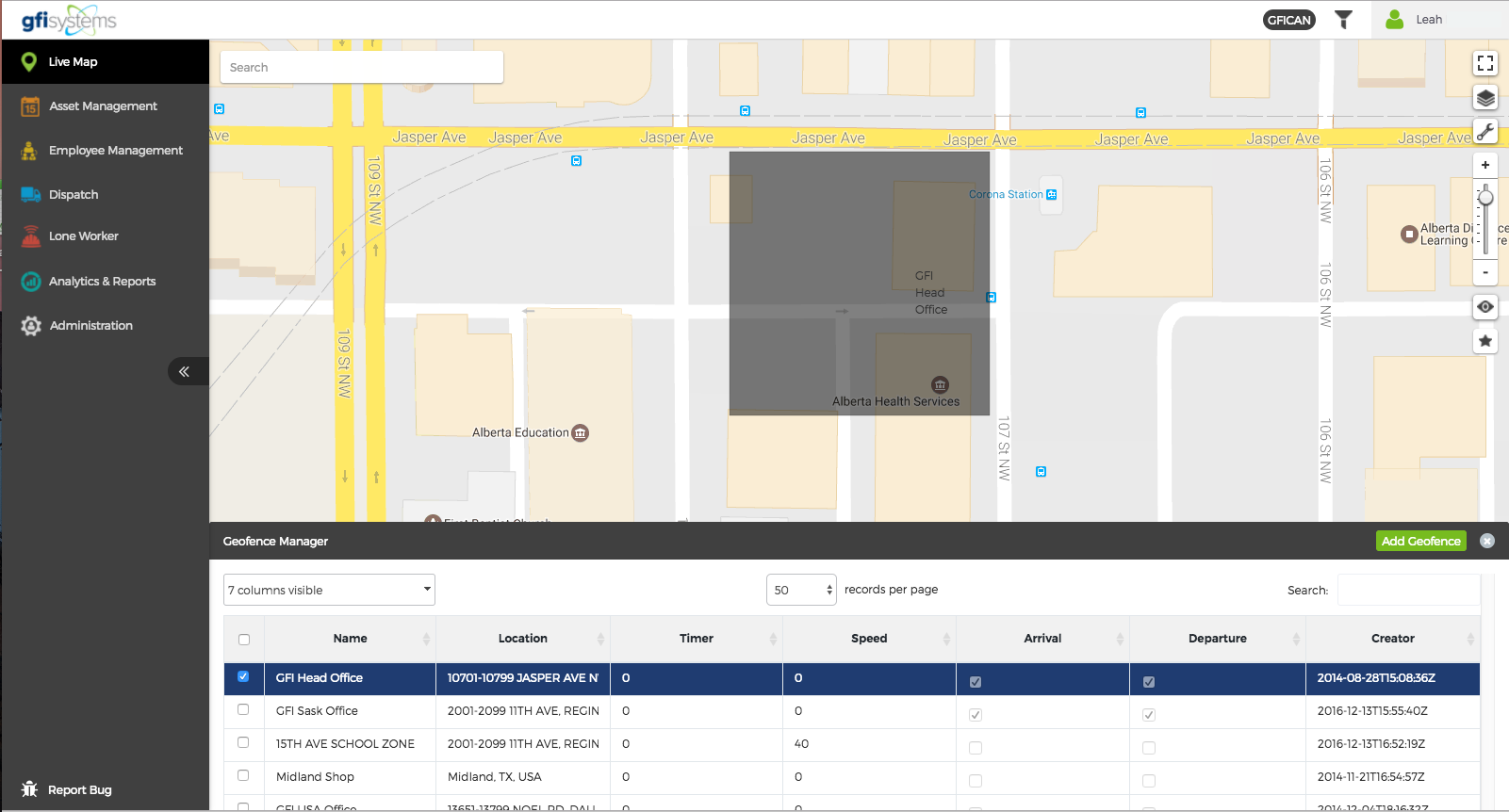The width and height of the screenshot is (1509, 812).
Task: Open the map layers control
Action: pos(1485,98)
